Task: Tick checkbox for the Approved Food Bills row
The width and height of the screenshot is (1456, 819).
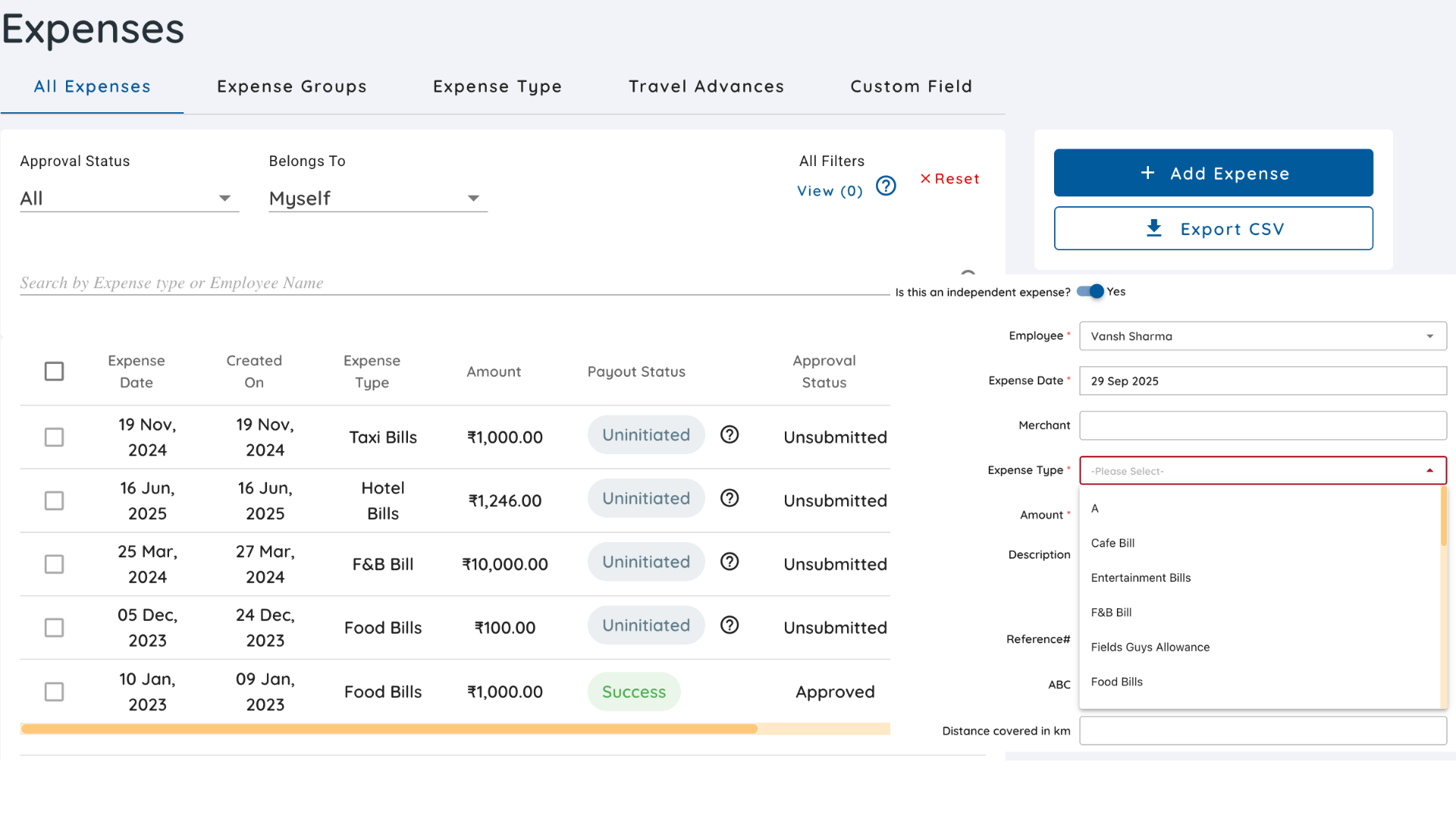Action: tap(54, 692)
